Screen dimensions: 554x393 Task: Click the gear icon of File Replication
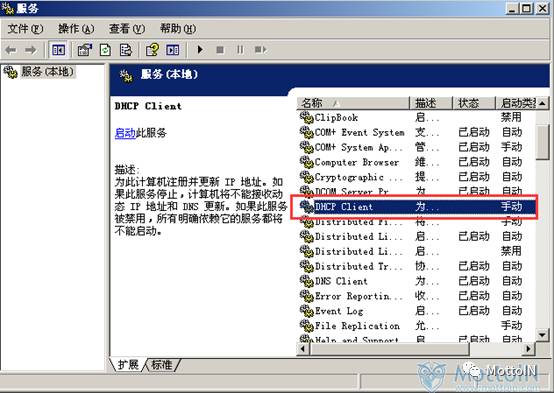click(x=306, y=325)
